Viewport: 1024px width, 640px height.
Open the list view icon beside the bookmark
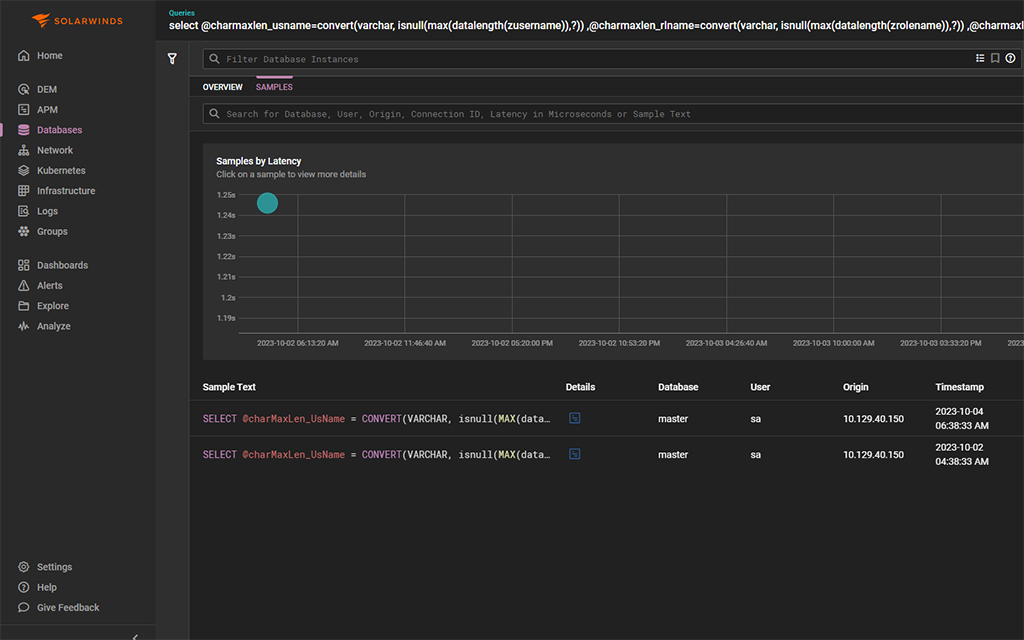(x=980, y=59)
